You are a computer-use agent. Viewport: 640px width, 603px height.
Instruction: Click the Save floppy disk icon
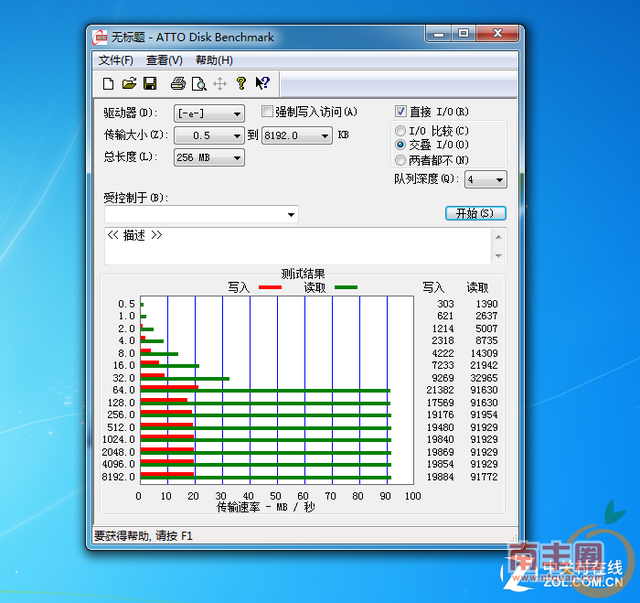(150, 84)
